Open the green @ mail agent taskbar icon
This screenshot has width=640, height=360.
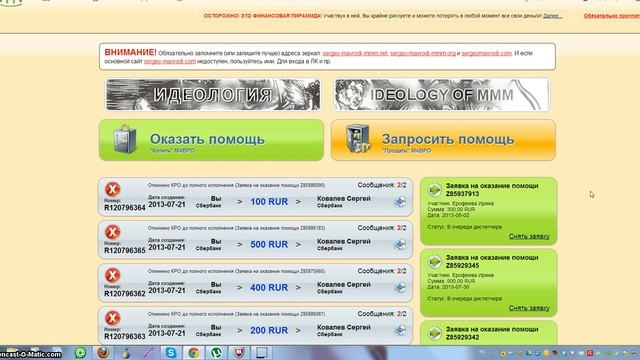coord(80,353)
